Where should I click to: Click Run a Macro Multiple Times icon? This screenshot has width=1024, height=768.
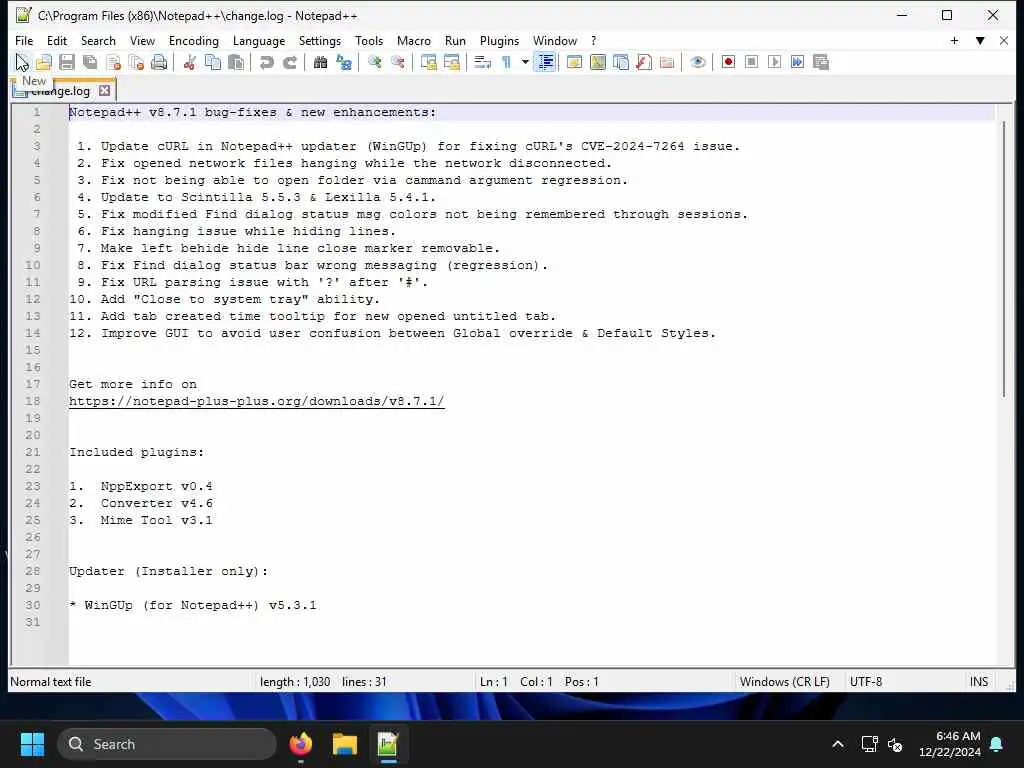[797, 62]
